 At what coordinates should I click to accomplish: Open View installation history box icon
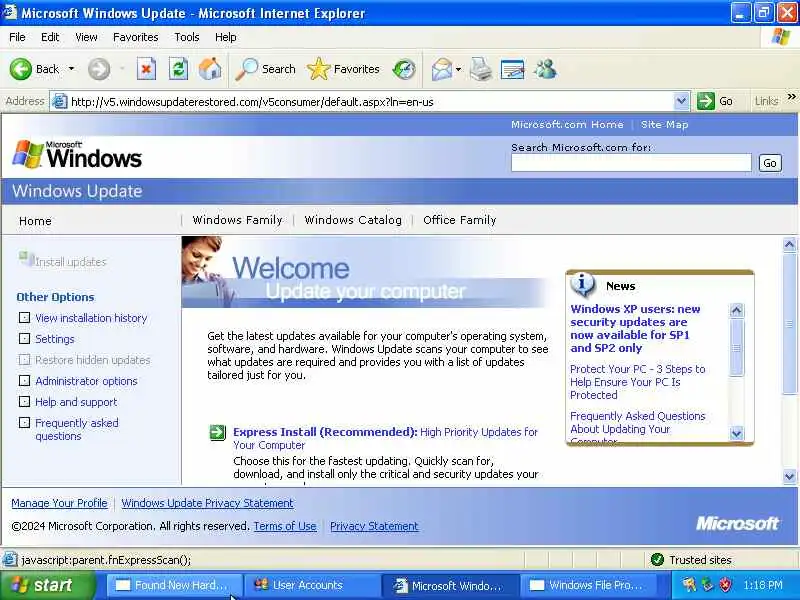24,317
